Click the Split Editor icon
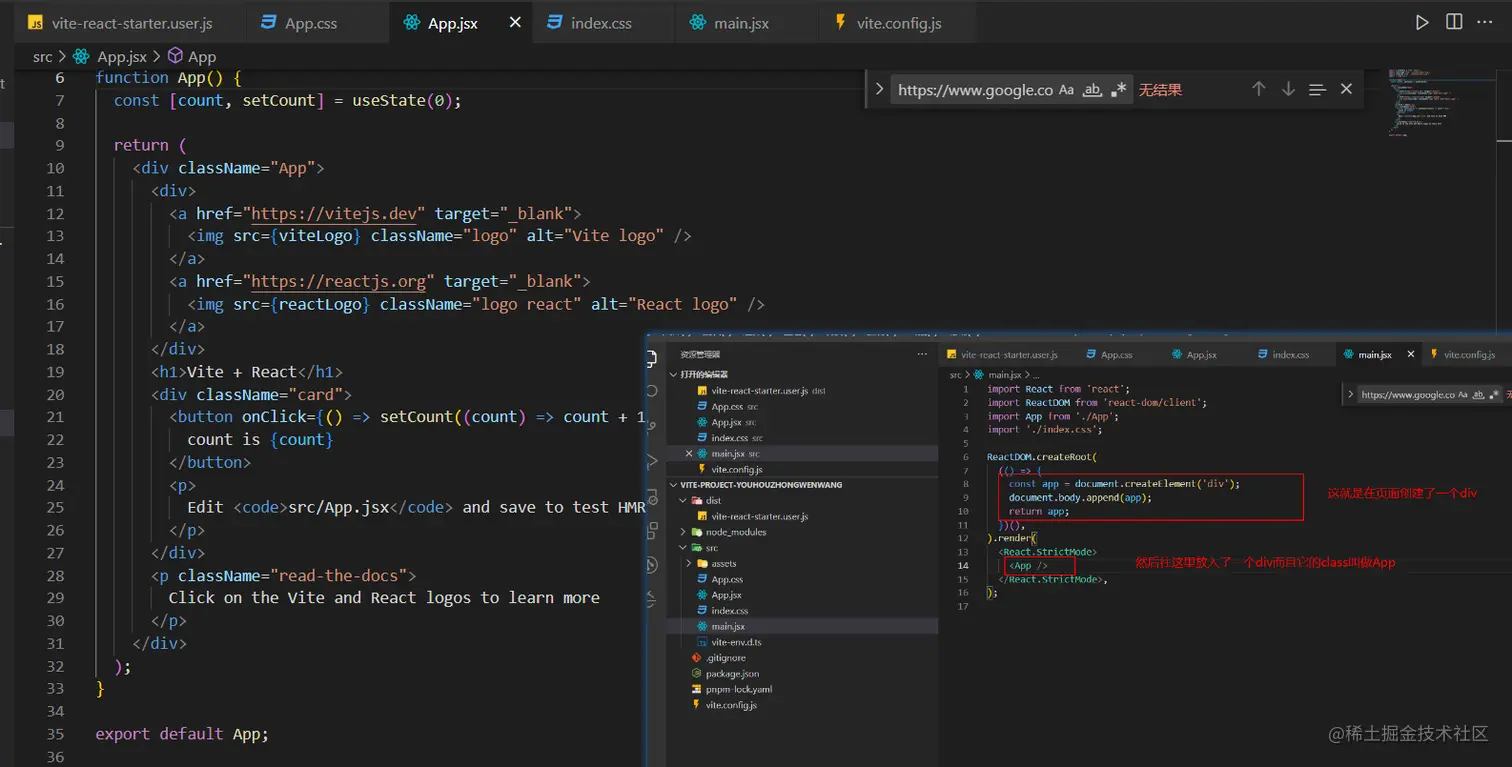Viewport: 1512px width, 767px height. point(1454,23)
